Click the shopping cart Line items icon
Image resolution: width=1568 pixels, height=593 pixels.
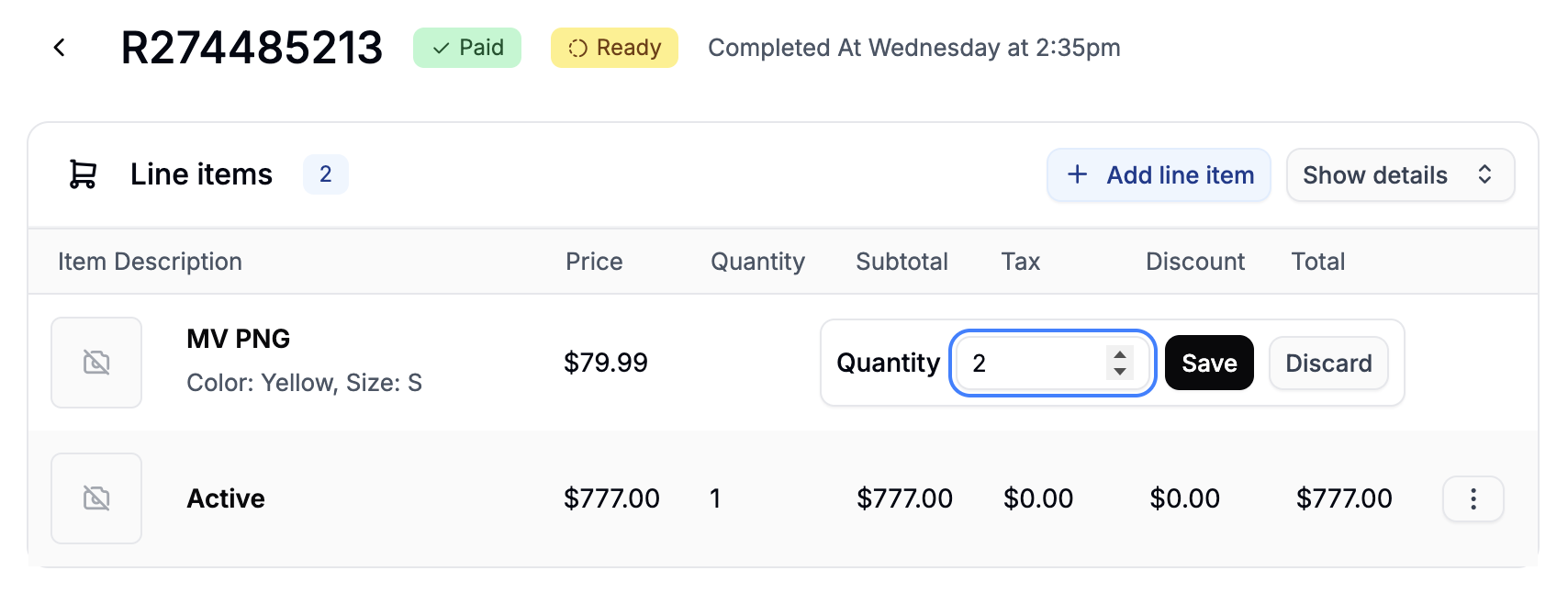click(x=82, y=174)
